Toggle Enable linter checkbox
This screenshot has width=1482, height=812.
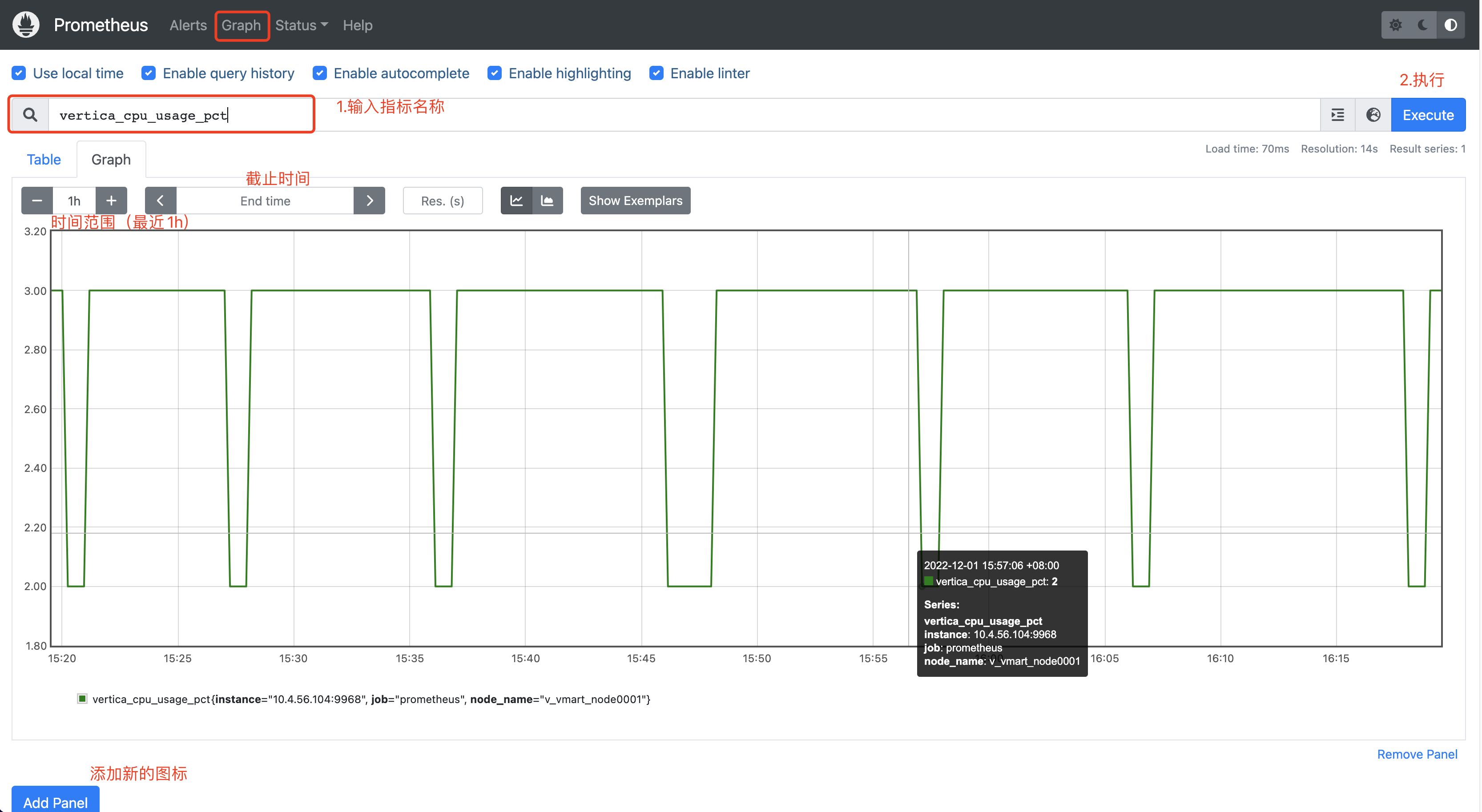[x=656, y=73]
